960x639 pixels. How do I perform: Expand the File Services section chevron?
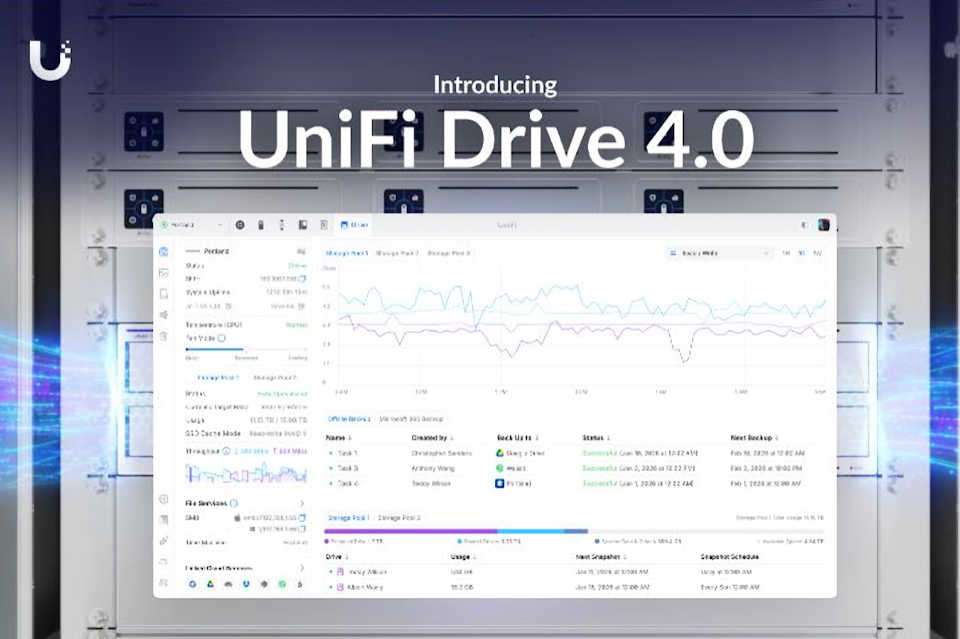pyautogui.click(x=302, y=503)
